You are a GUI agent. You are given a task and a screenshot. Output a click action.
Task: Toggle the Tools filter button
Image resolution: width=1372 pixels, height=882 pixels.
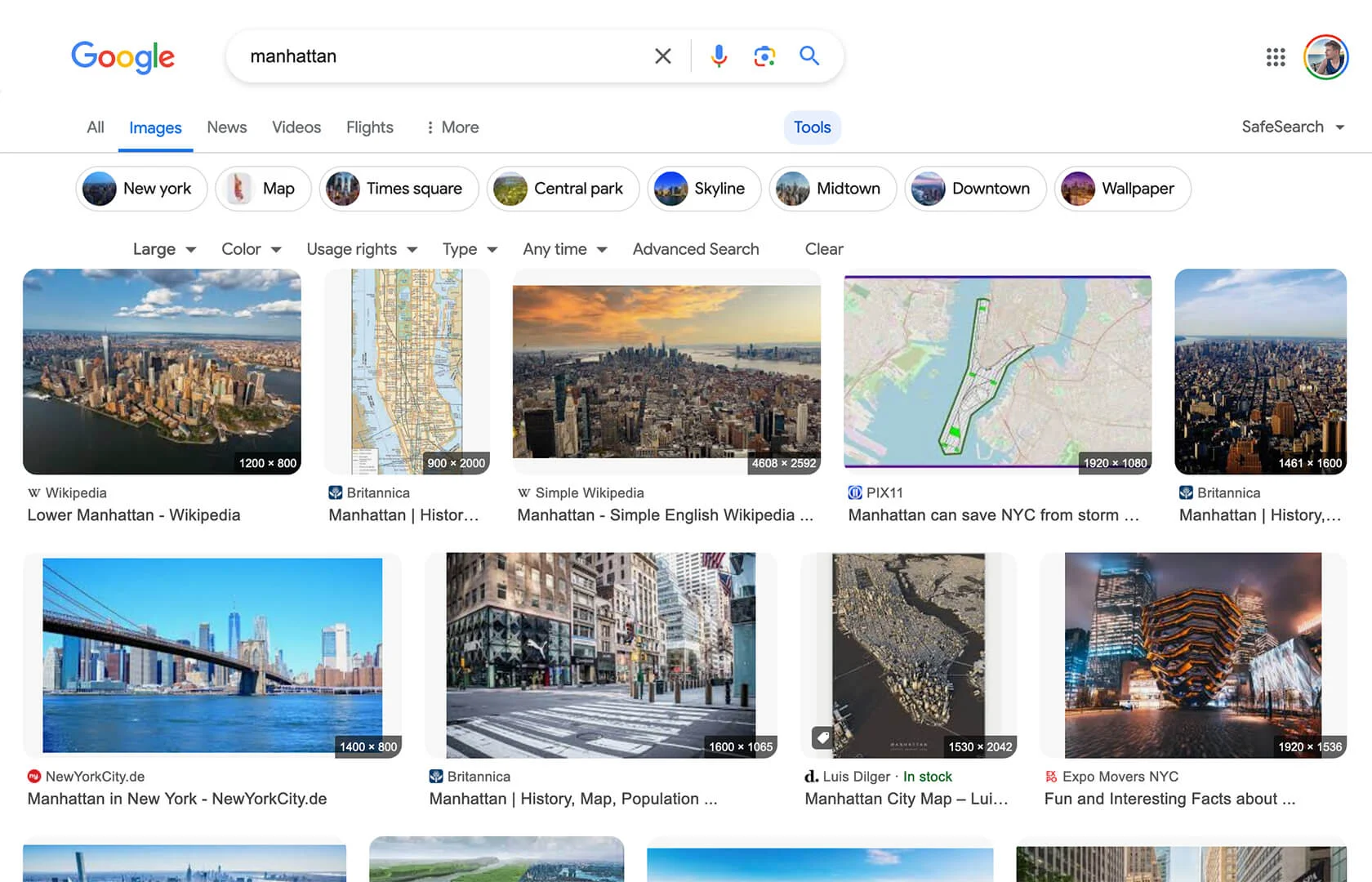click(x=812, y=127)
